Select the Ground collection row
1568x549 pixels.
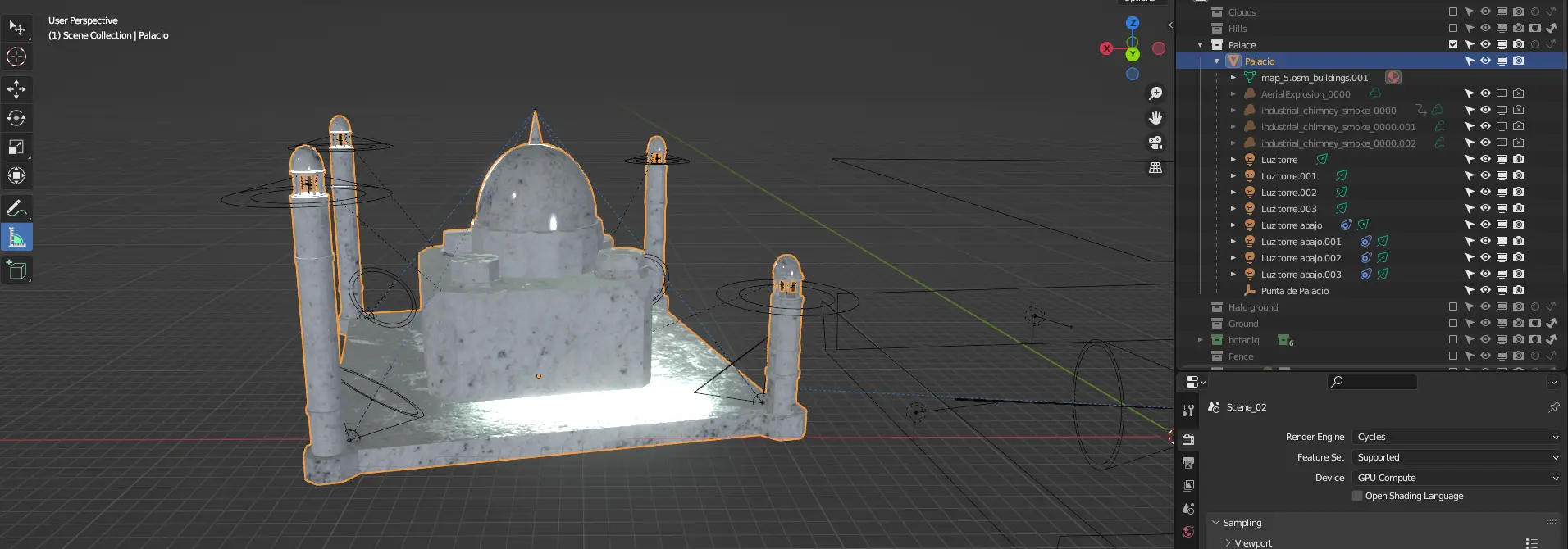pos(1371,323)
